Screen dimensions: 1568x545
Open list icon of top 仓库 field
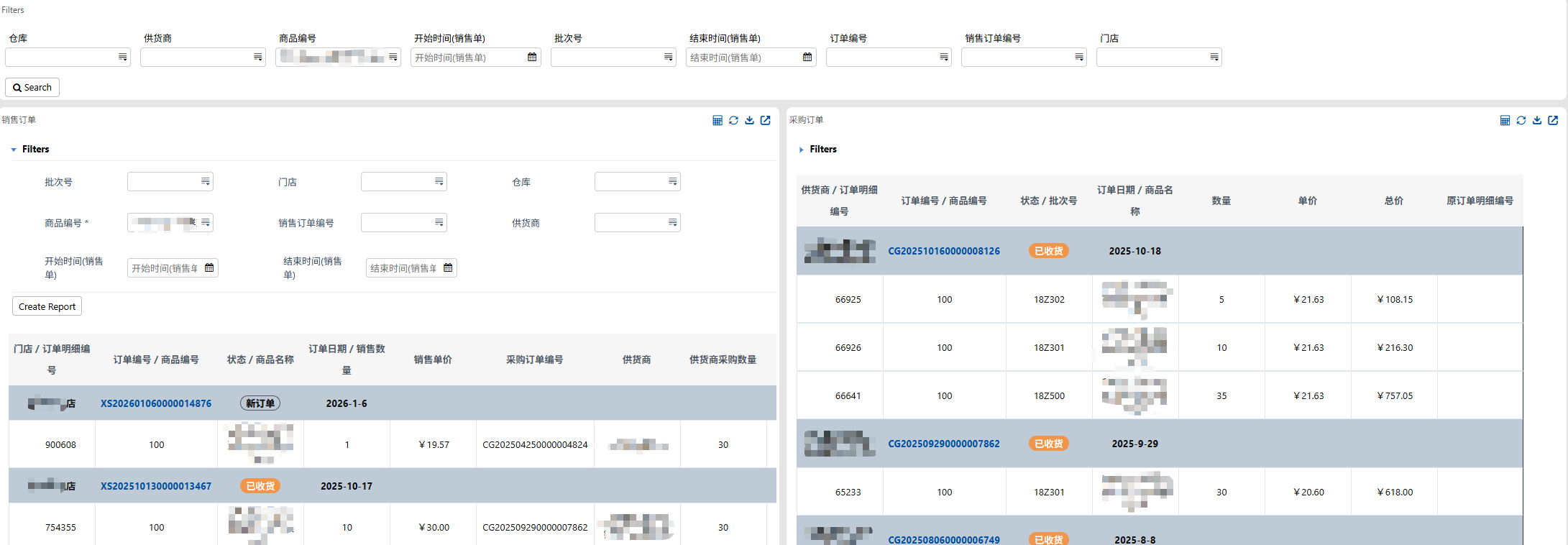[123, 57]
